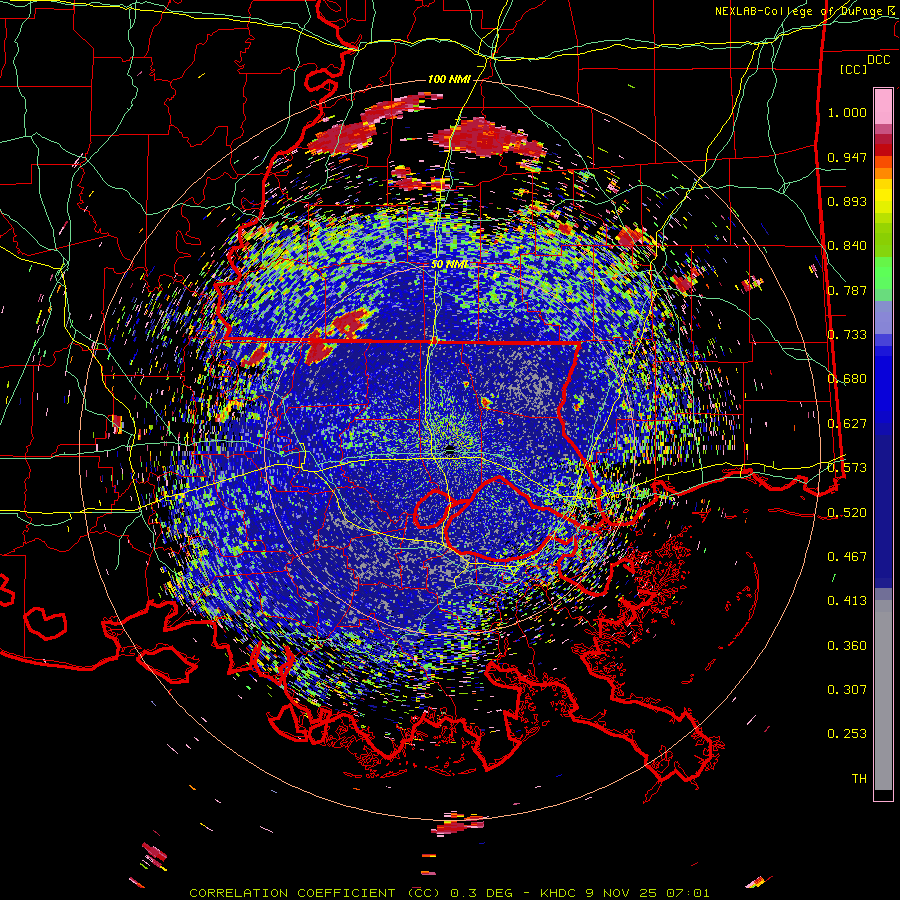Select the 0.360 scale value
This screenshot has height=900, width=900.
[847, 646]
